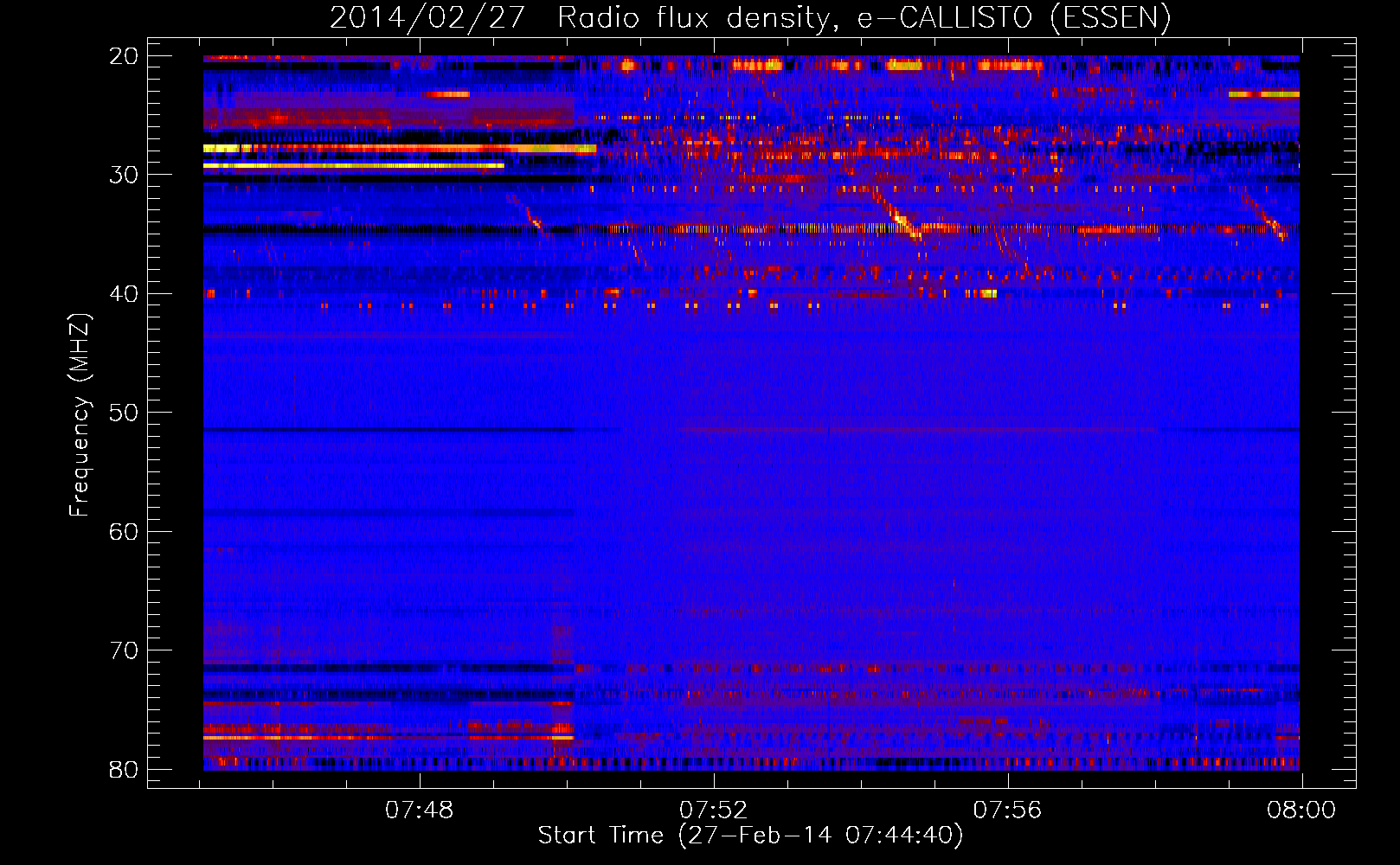Click the 40 frequency tick label
The image size is (1400, 865).
[x=124, y=294]
